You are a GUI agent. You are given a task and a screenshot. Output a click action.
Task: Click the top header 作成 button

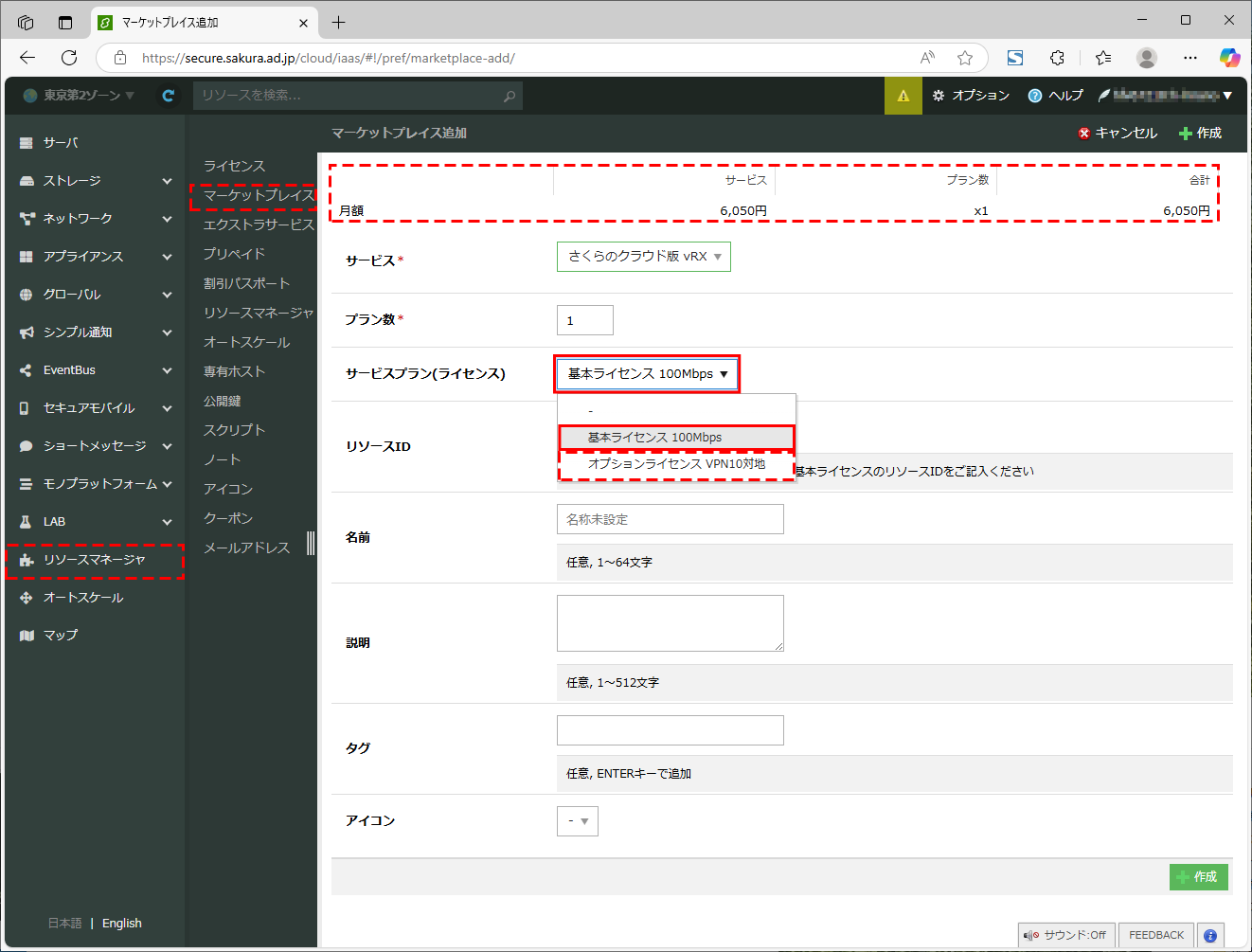[1200, 134]
